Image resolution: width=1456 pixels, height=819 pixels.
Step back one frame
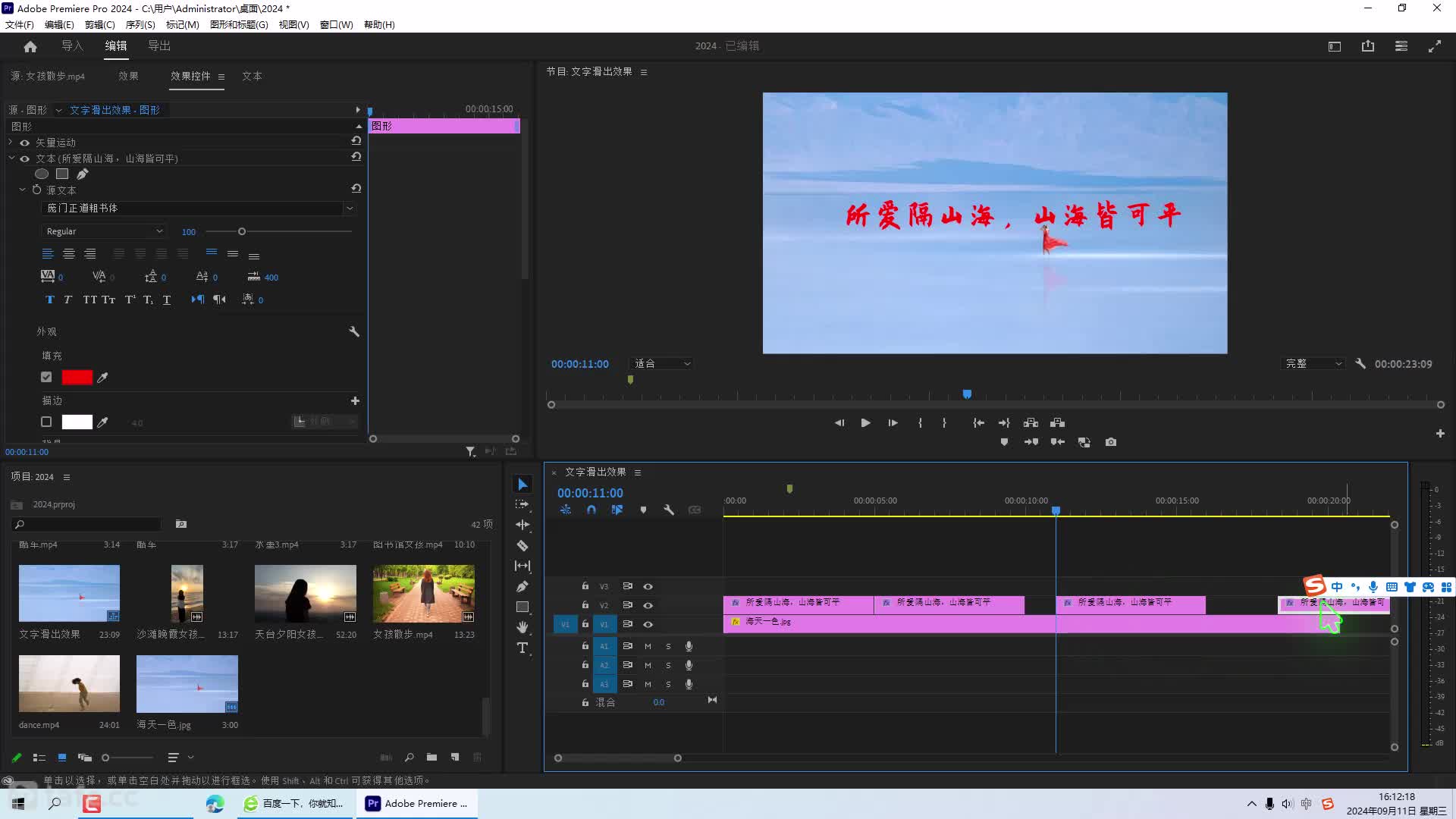pos(839,422)
